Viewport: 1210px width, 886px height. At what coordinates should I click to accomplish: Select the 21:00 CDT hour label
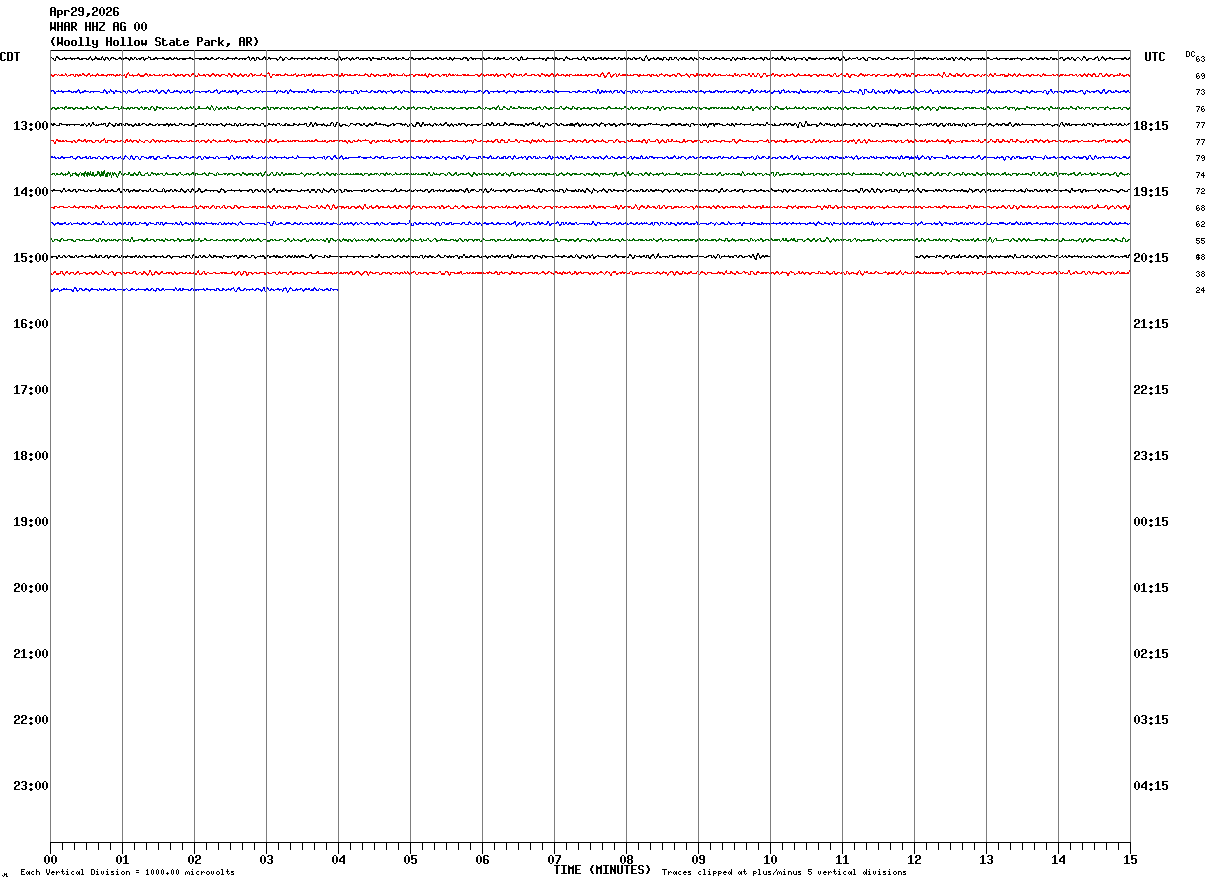coord(31,654)
